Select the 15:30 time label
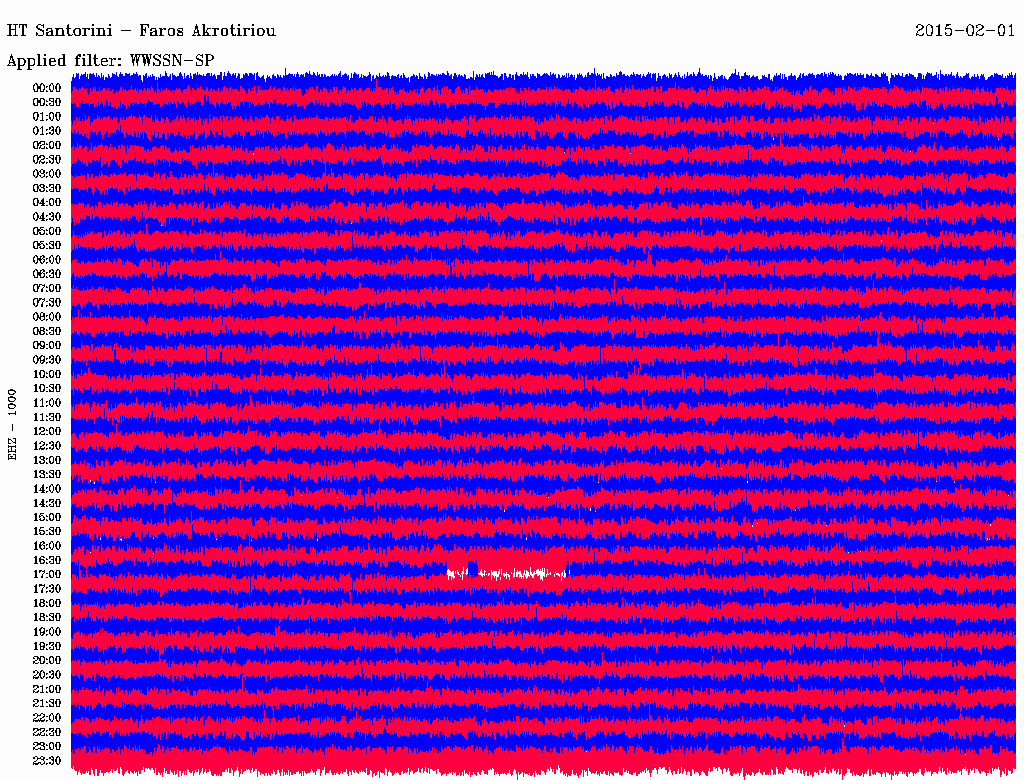1024x780 pixels. (x=47, y=532)
